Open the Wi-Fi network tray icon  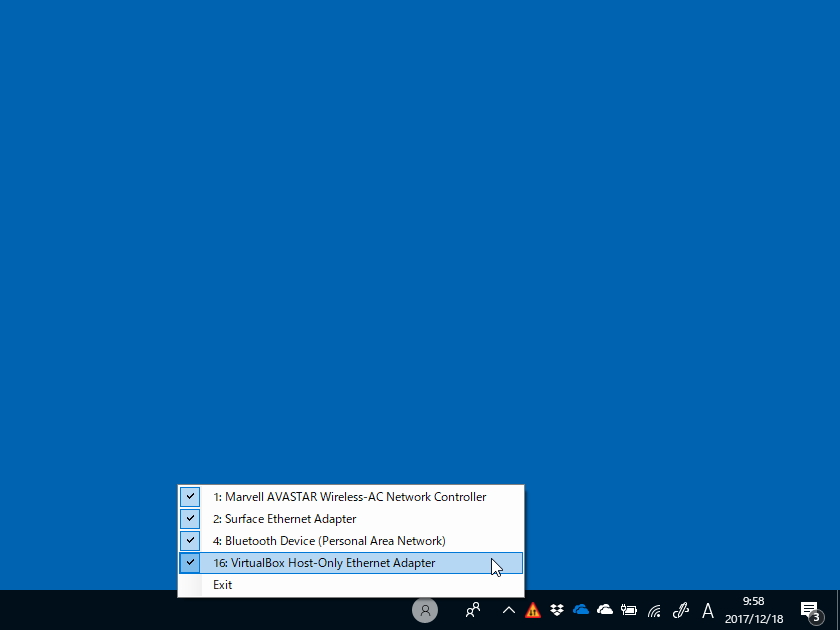click(x=654, y=611)
